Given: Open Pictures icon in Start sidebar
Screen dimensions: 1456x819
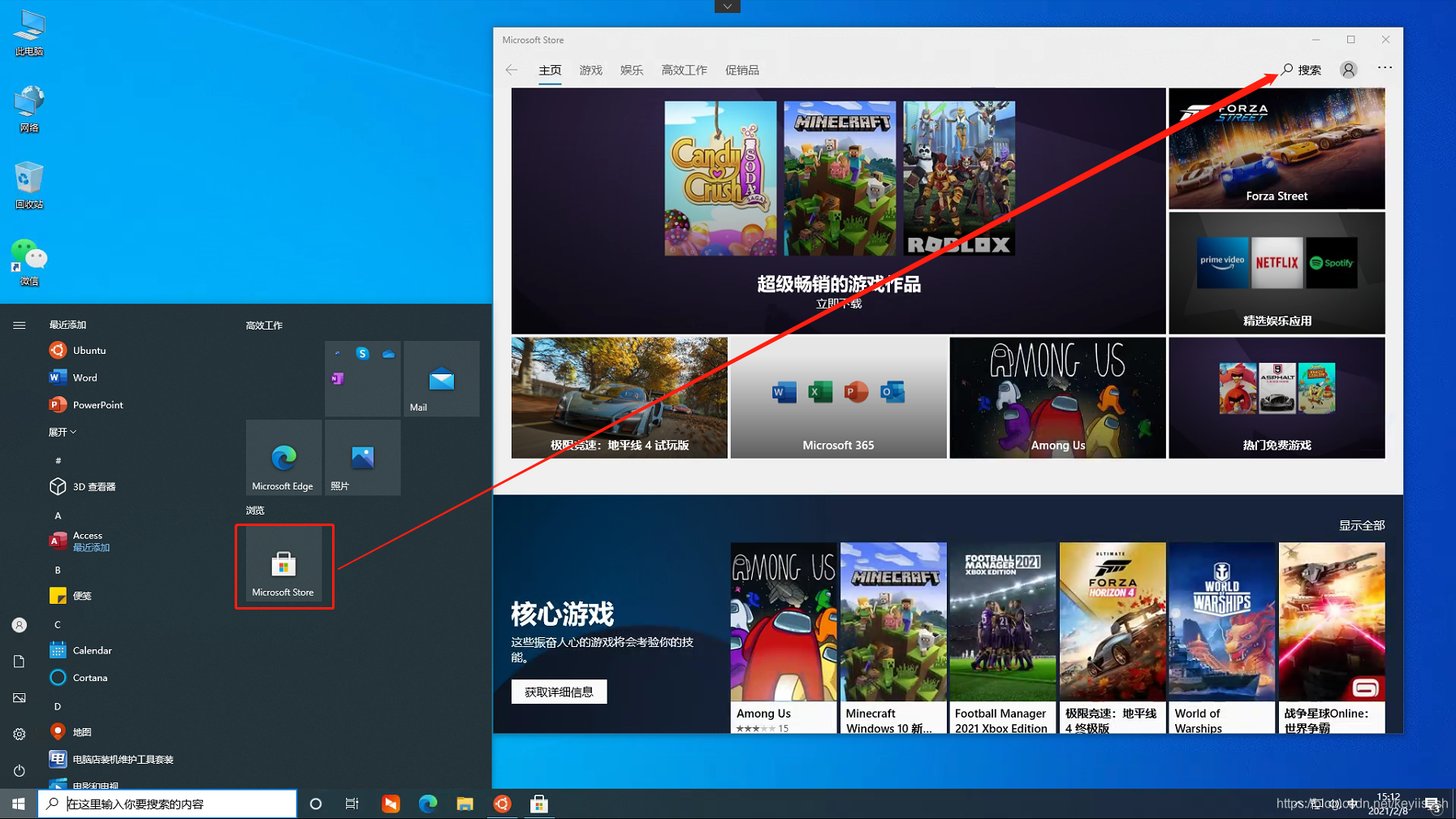Looking at the screenshot, I should tap(19, 697).
